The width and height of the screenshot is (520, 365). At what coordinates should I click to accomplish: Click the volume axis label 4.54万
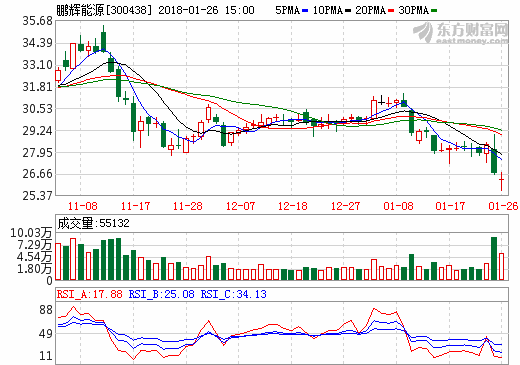pyautogui.click(x=35, y=257)
